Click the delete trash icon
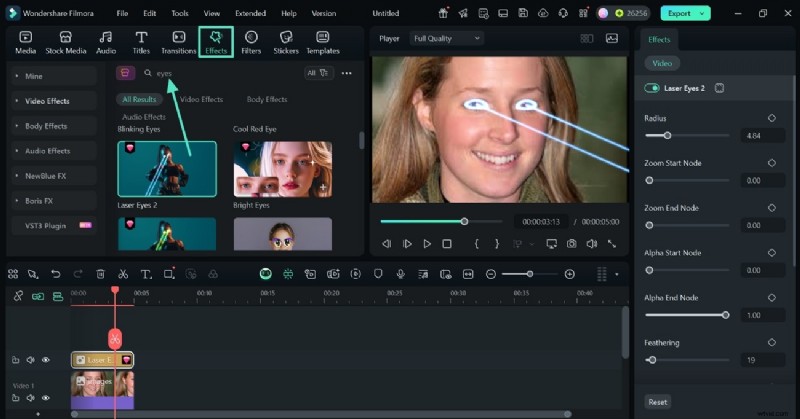The height and width of the screenshot is (419, 800). point(101,274)
